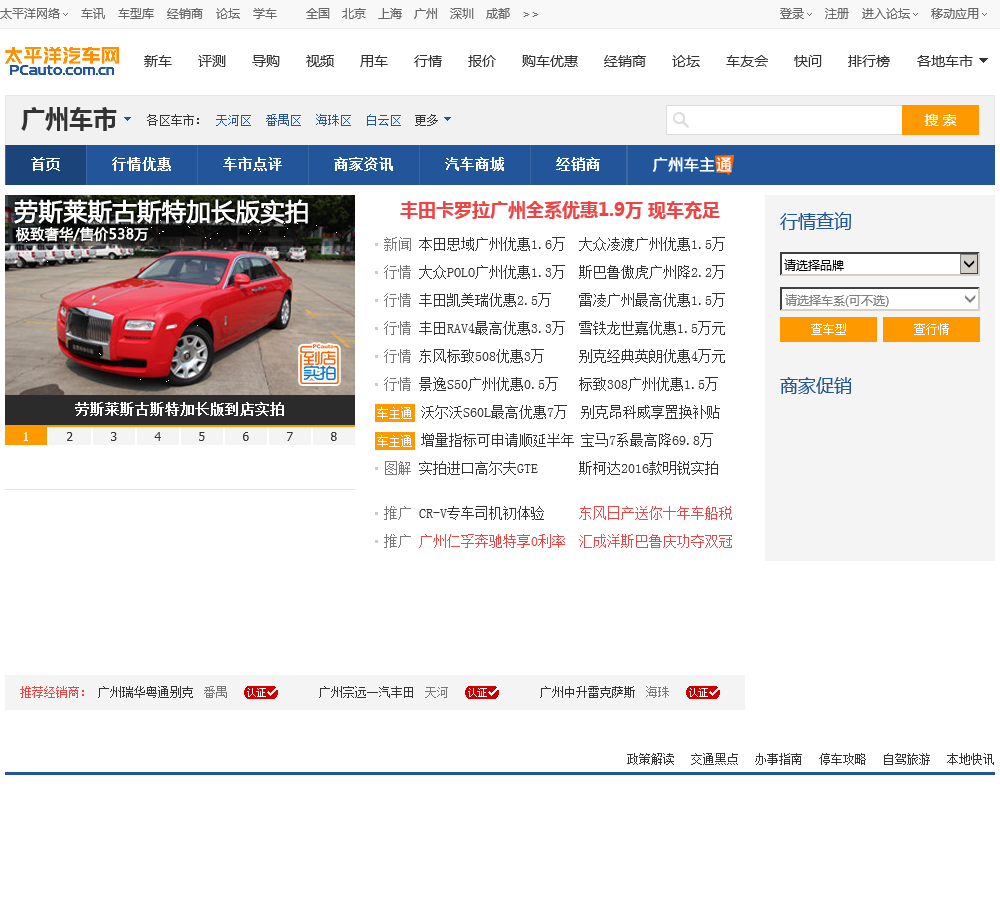Viewport: 1000px width, 909px height.
Task: Open the 汽车商城 tab
Action: [474, 165]
